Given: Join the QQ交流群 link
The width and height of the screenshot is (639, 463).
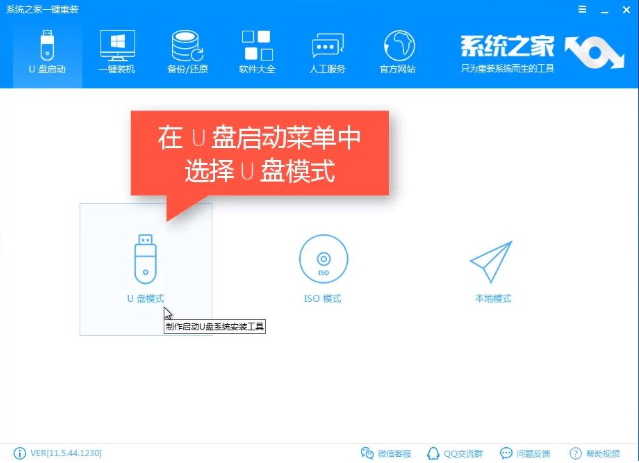Looking at the screenshot, I should [454, 453].
